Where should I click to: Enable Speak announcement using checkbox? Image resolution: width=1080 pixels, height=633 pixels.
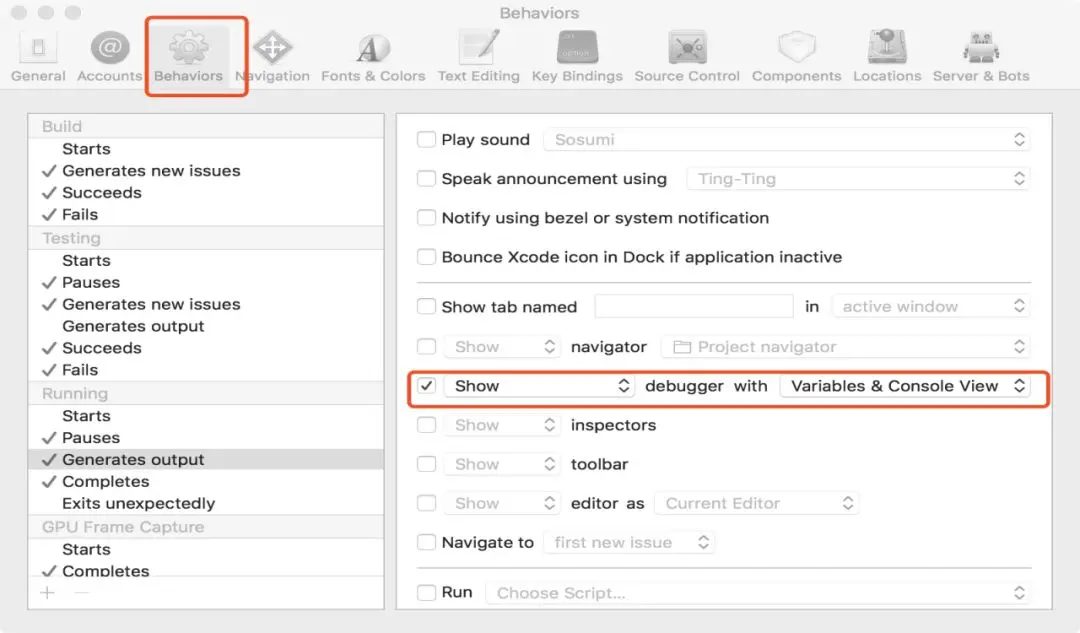[426, 178]
